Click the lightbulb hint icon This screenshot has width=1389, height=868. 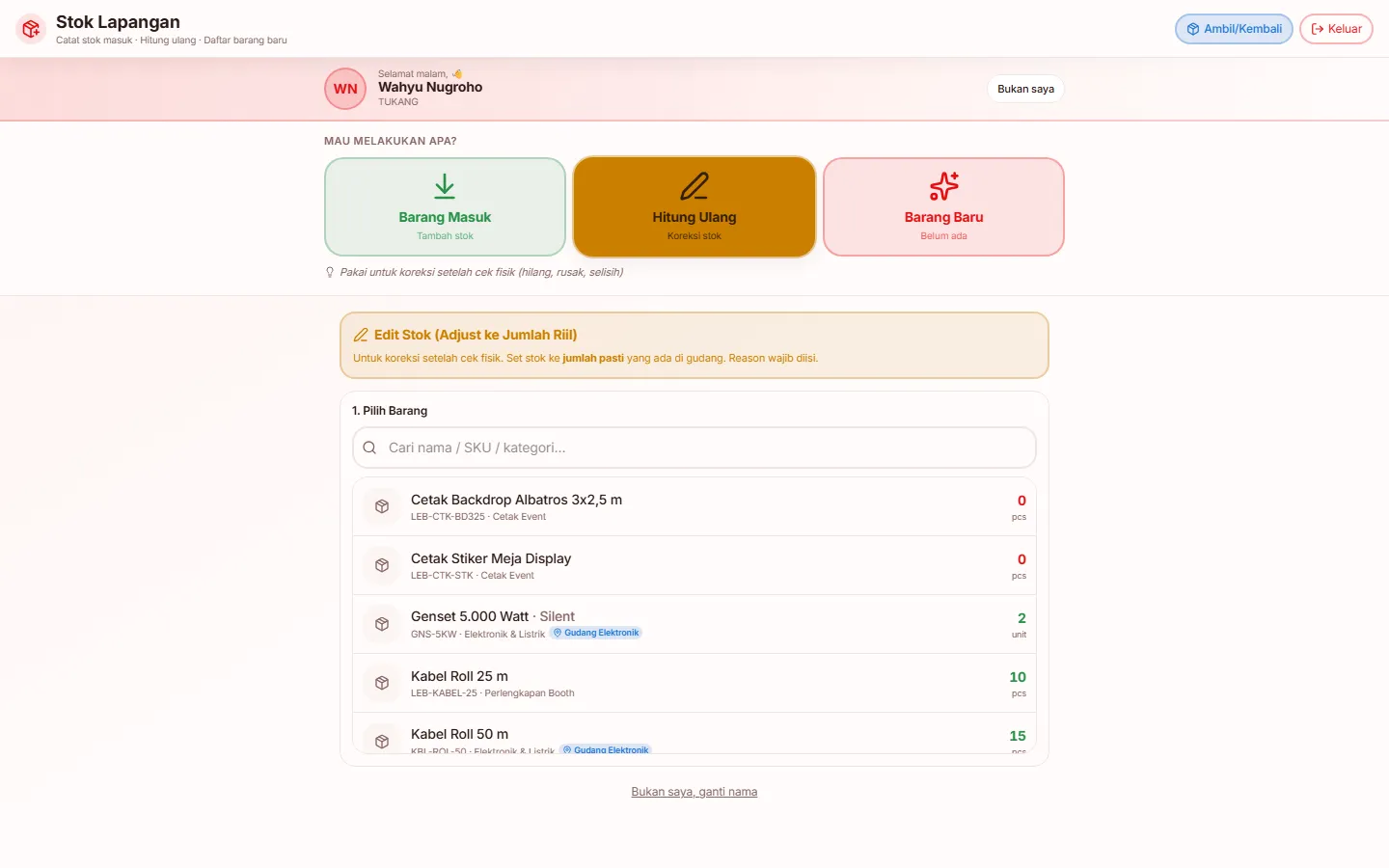tap(330, 272)
